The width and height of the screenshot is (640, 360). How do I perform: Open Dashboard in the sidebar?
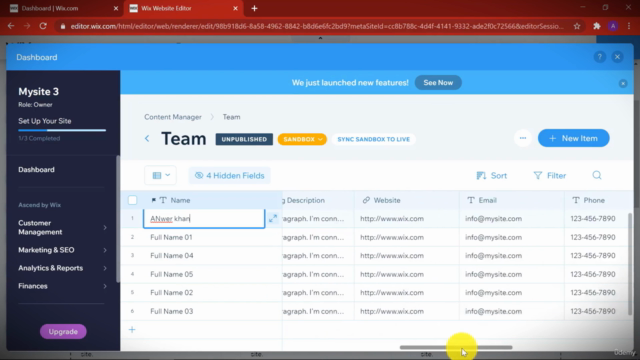36,169
